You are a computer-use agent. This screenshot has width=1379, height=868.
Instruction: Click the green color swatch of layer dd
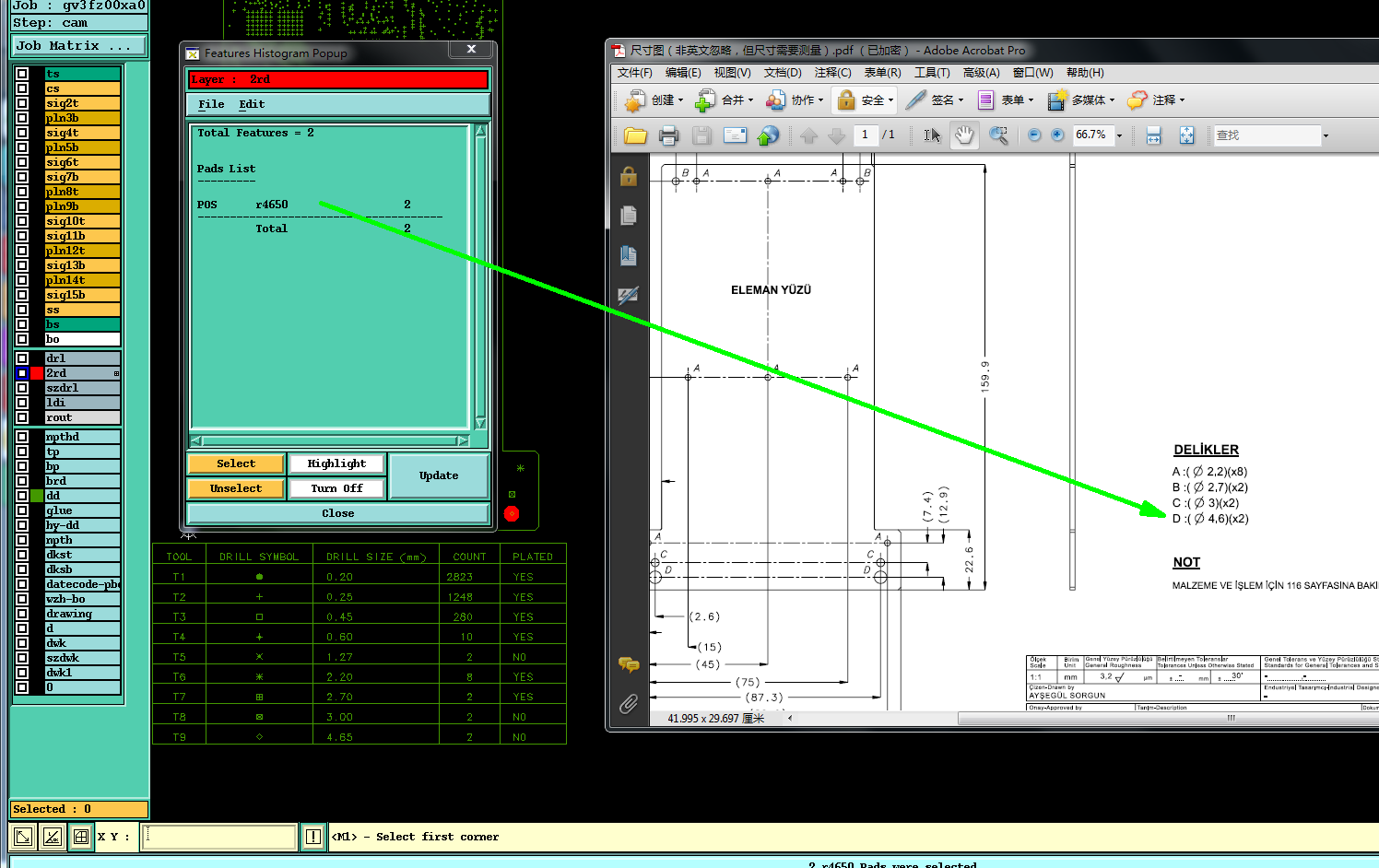point(37,496)
